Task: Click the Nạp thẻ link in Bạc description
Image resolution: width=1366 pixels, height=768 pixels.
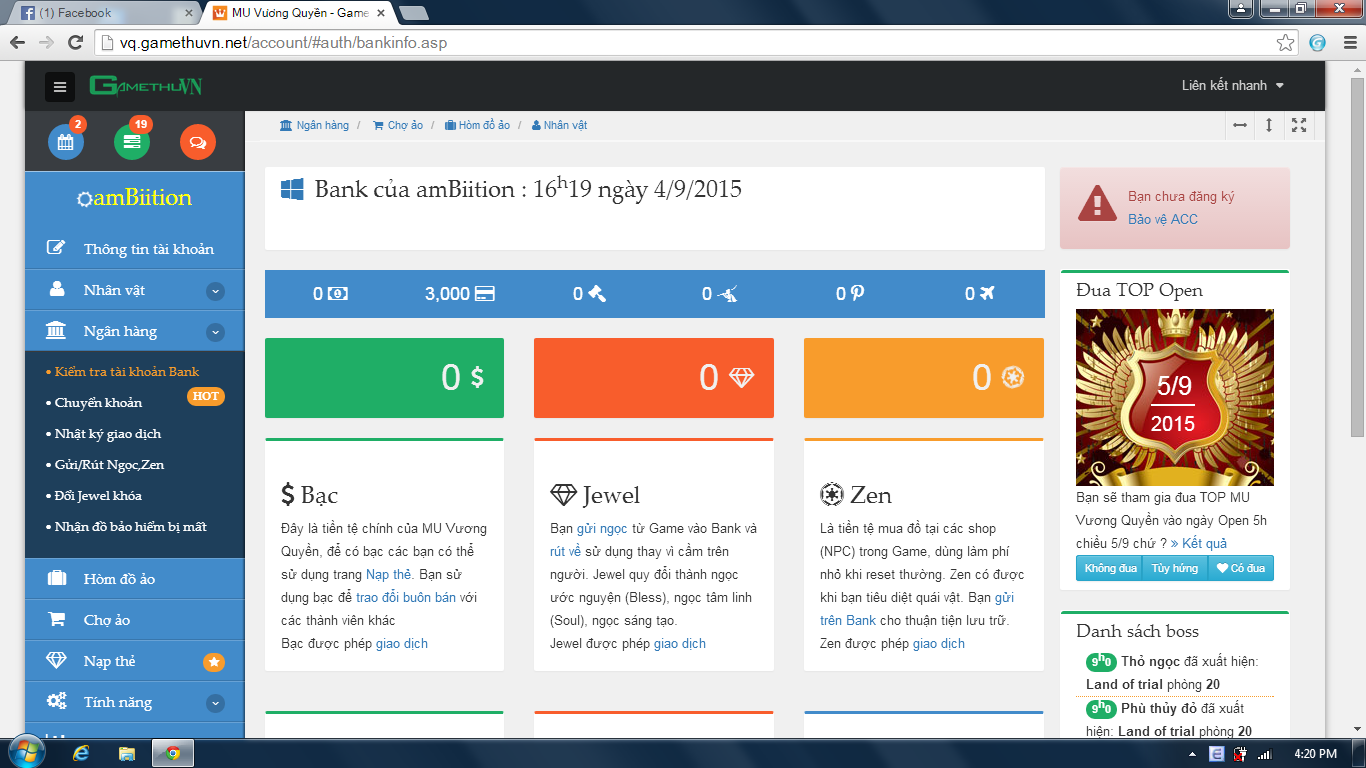Action: tap(388, 574)
